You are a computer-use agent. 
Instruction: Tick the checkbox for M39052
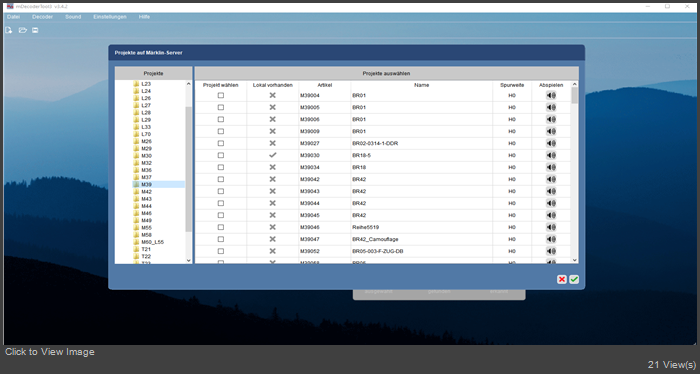coord(221,251)
